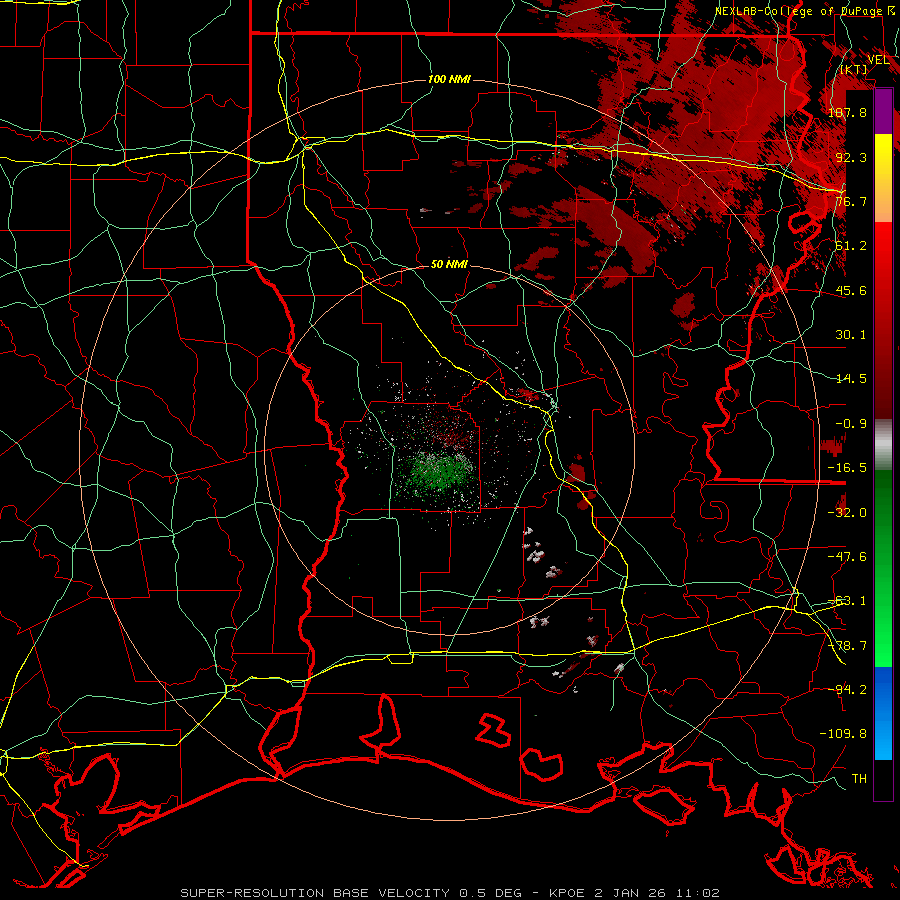
Task: Click the VEL legend title
Action: pyautogui.click(x=878, y=60)
